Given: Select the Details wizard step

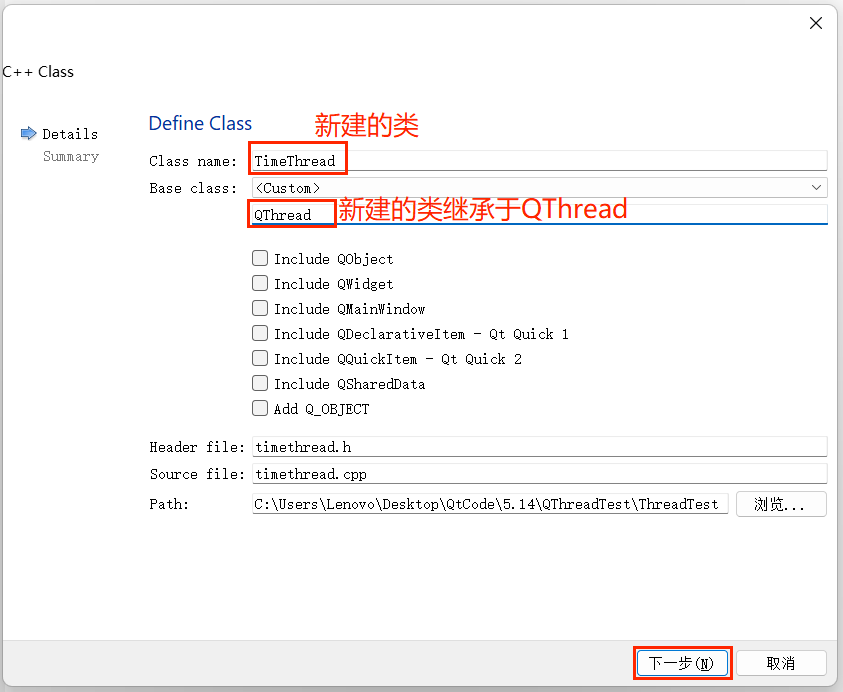Looking at the screenshot, I should (70, 134).
